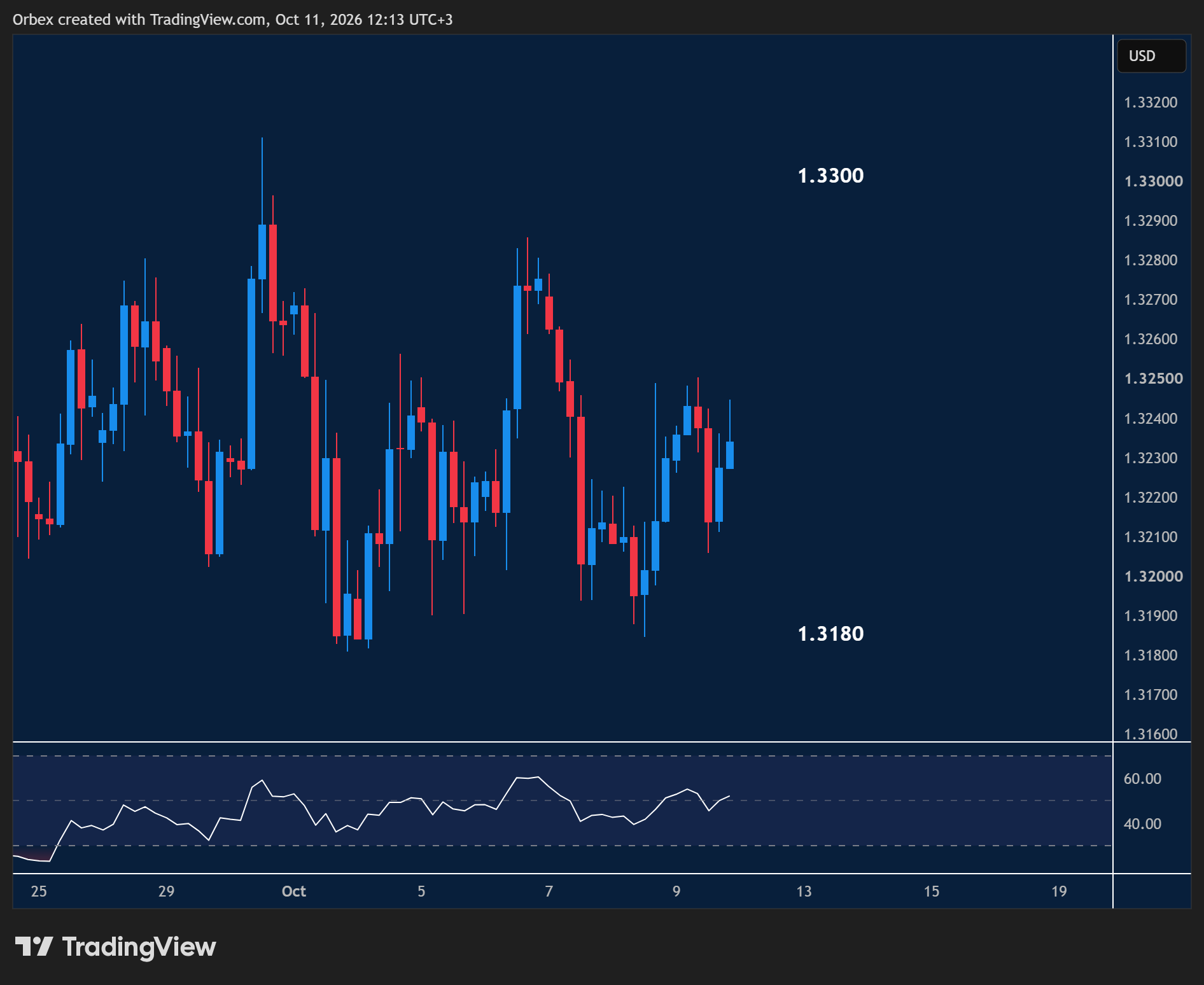This screenshot has width=1204, height=985.
Task: Click the 1.32600 price axis label
Action: tap(1151, 339)
